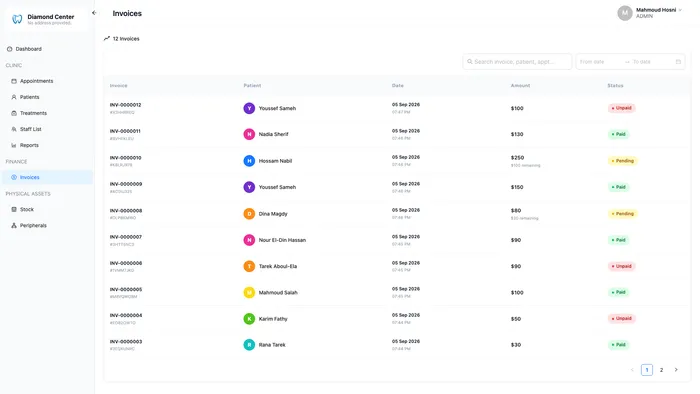
Task: Select invoice INV-0000004
Action: click(126, 315)
